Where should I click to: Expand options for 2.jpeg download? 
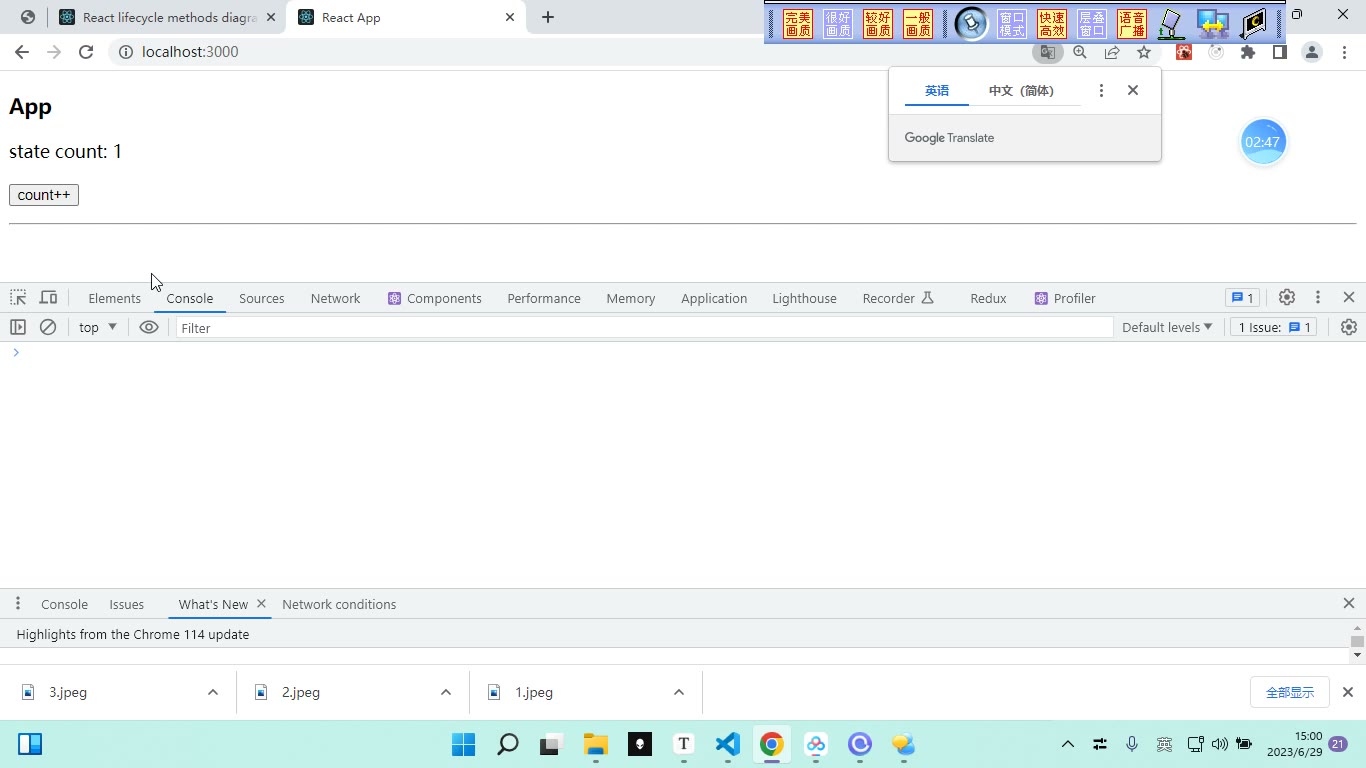445,692
